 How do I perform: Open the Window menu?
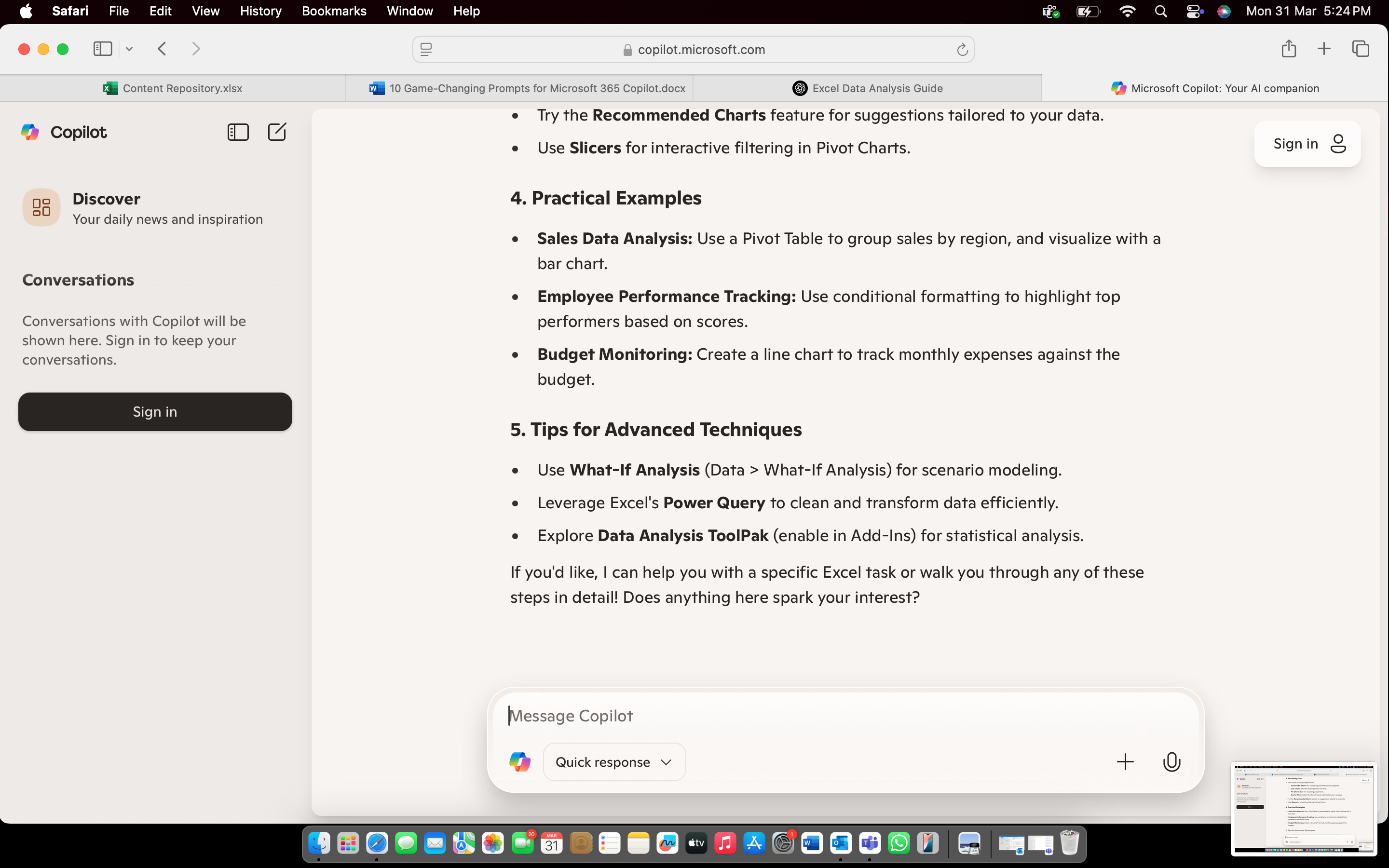tap(410, 12)
